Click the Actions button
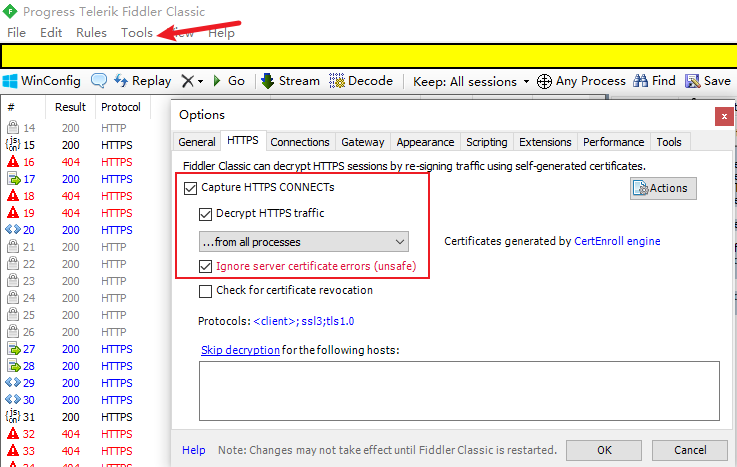This screenshot has height=467, width=737. pyautogui.click(x=663, y=188)
